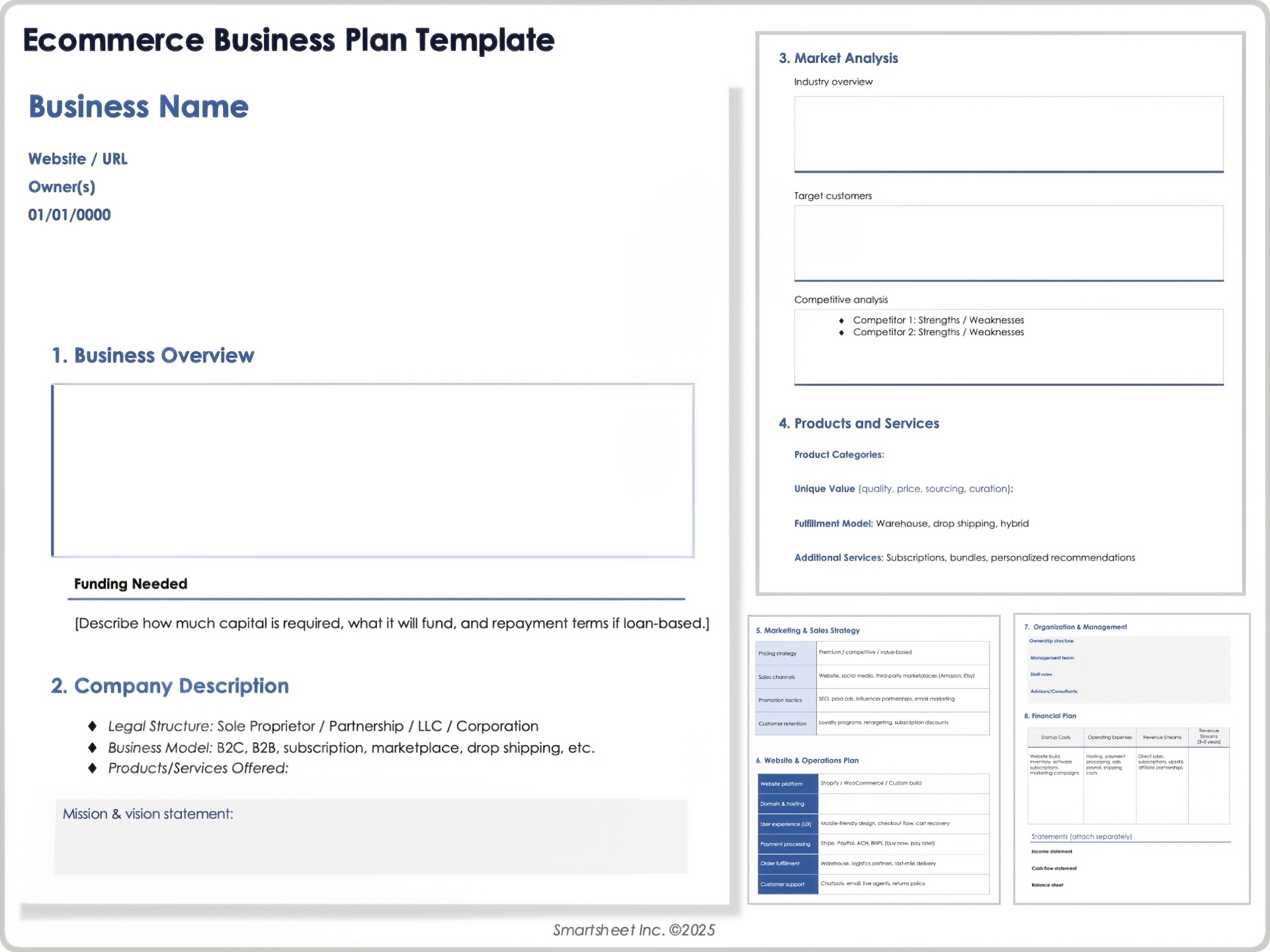Select the Website / URL placeholder

pyautogui.click(x=77, y=159)
